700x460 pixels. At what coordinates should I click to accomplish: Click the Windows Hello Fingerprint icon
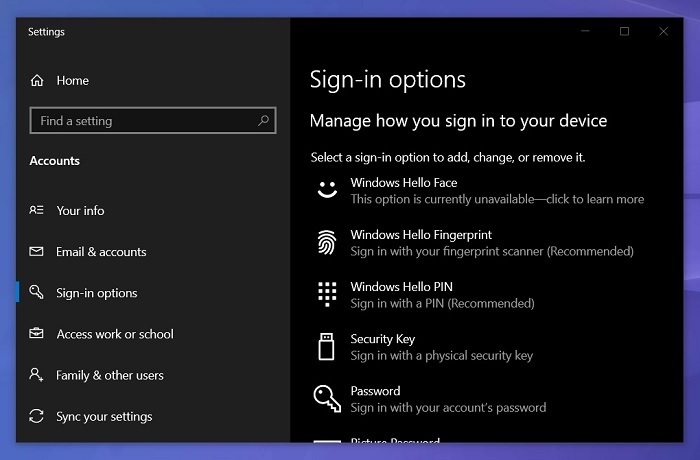[327, 243]
